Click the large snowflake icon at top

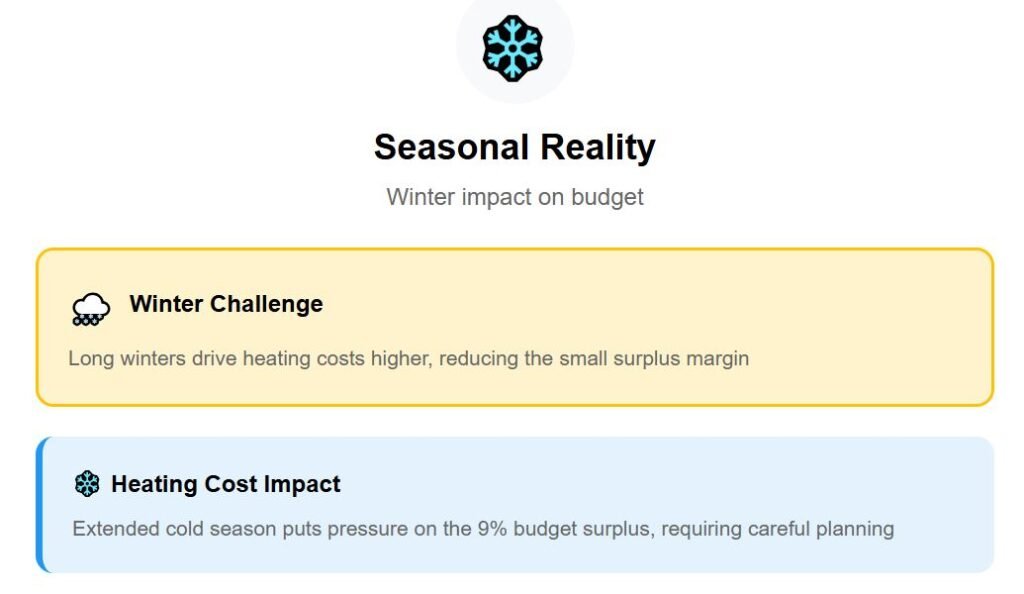point(512,47)
